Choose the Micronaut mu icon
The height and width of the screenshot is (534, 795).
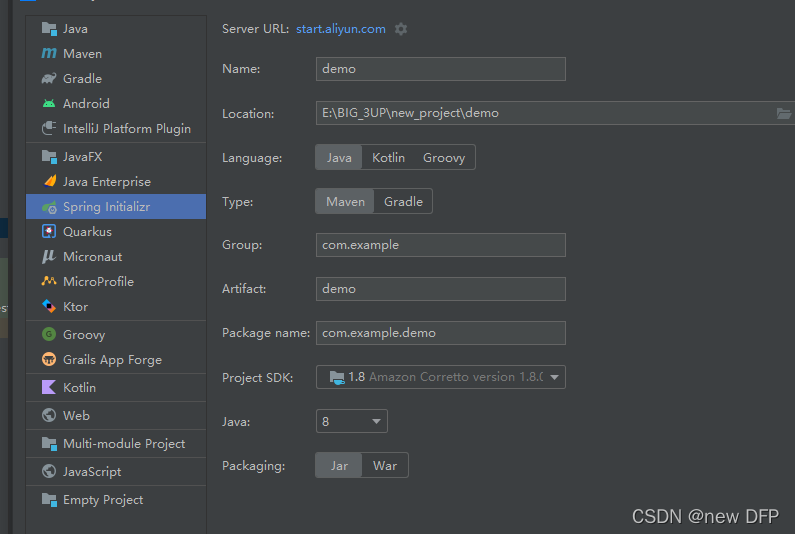pos(49,257)
